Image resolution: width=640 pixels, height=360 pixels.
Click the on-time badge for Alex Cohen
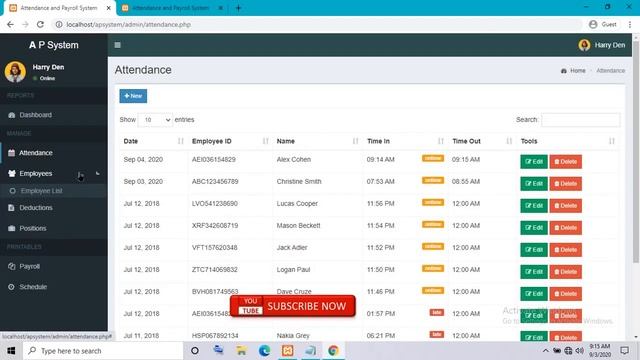click(433, 158)
